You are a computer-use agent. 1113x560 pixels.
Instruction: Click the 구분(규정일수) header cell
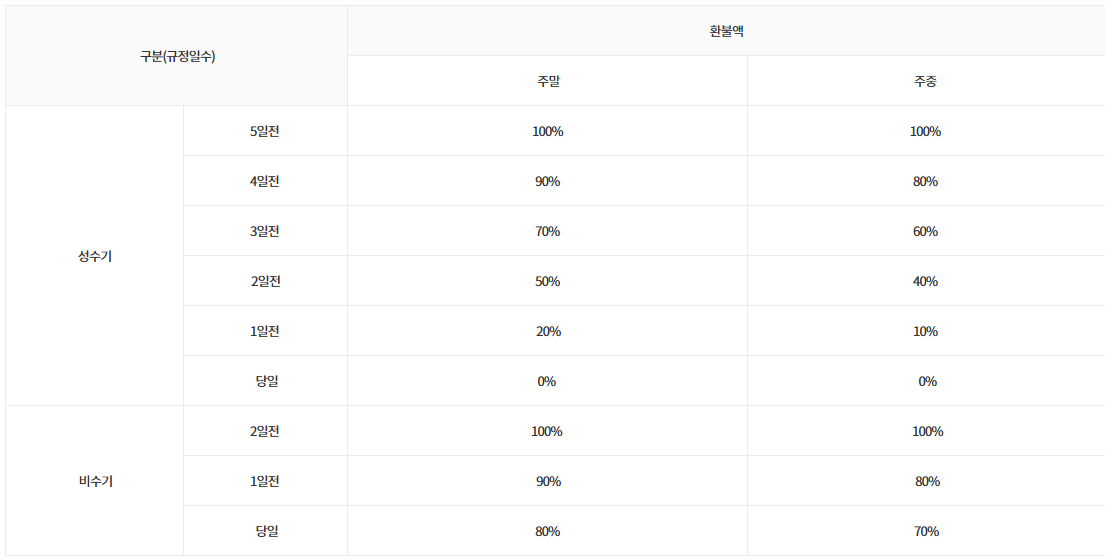tap(177, 56)
